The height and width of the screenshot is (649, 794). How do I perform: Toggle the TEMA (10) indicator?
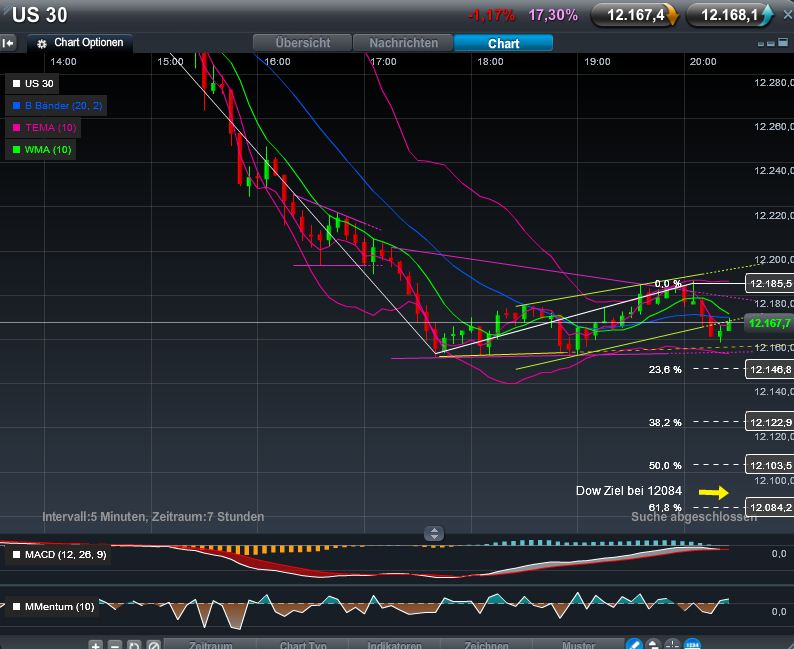tap(16, 128)
